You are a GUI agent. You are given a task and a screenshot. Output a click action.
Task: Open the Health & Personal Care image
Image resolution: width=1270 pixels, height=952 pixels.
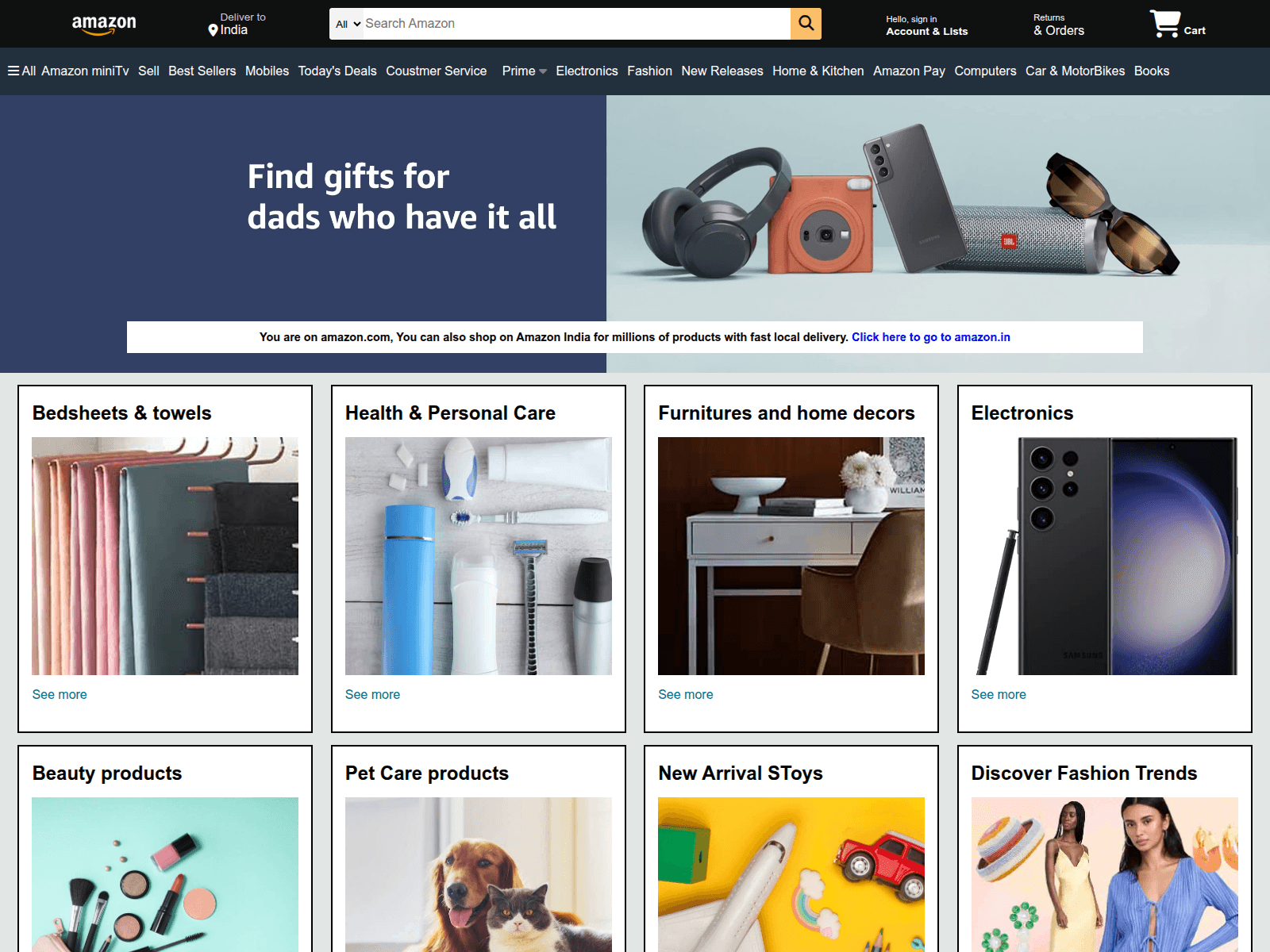tap(479, 556)
